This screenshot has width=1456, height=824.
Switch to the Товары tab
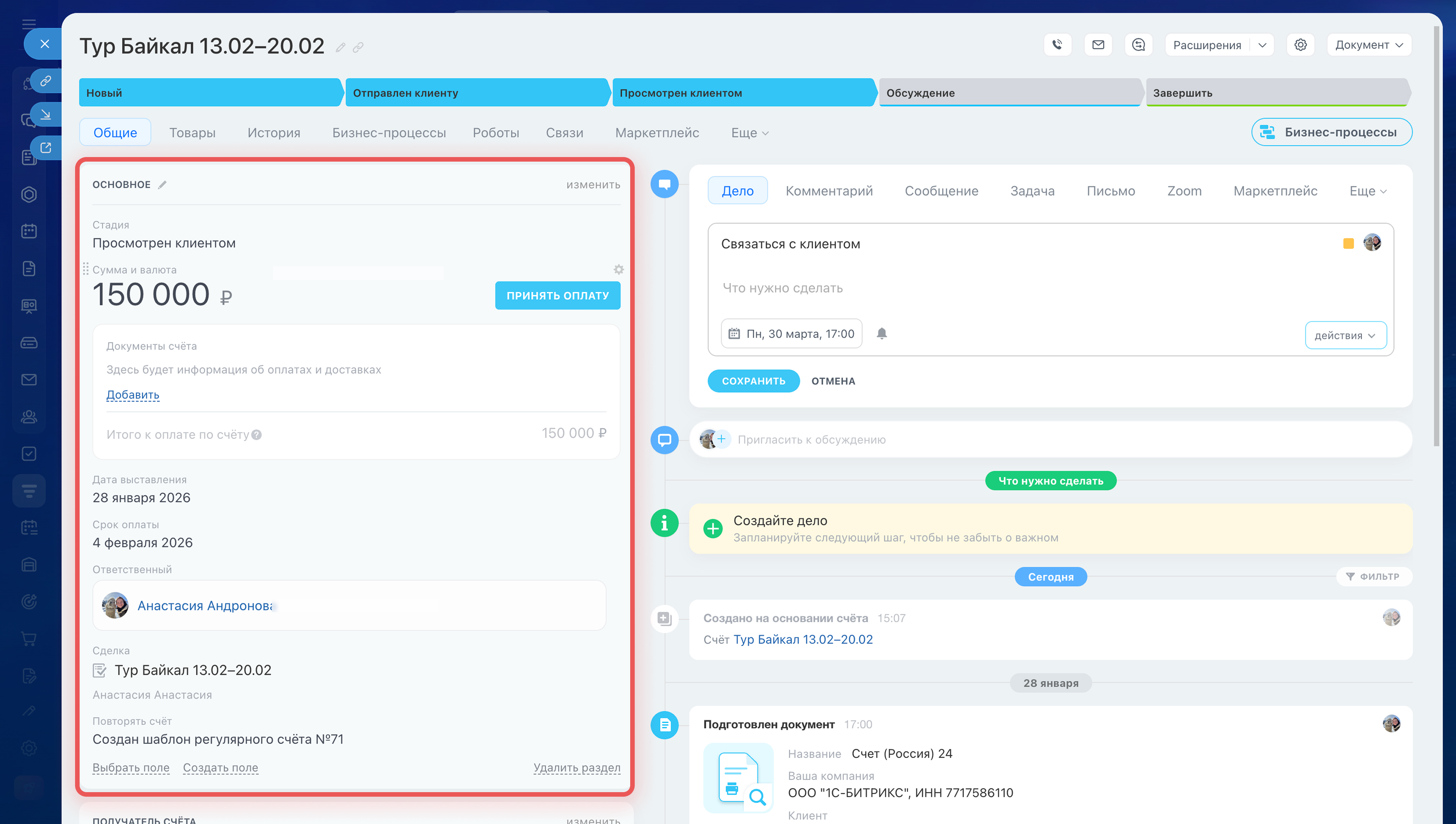192,132
